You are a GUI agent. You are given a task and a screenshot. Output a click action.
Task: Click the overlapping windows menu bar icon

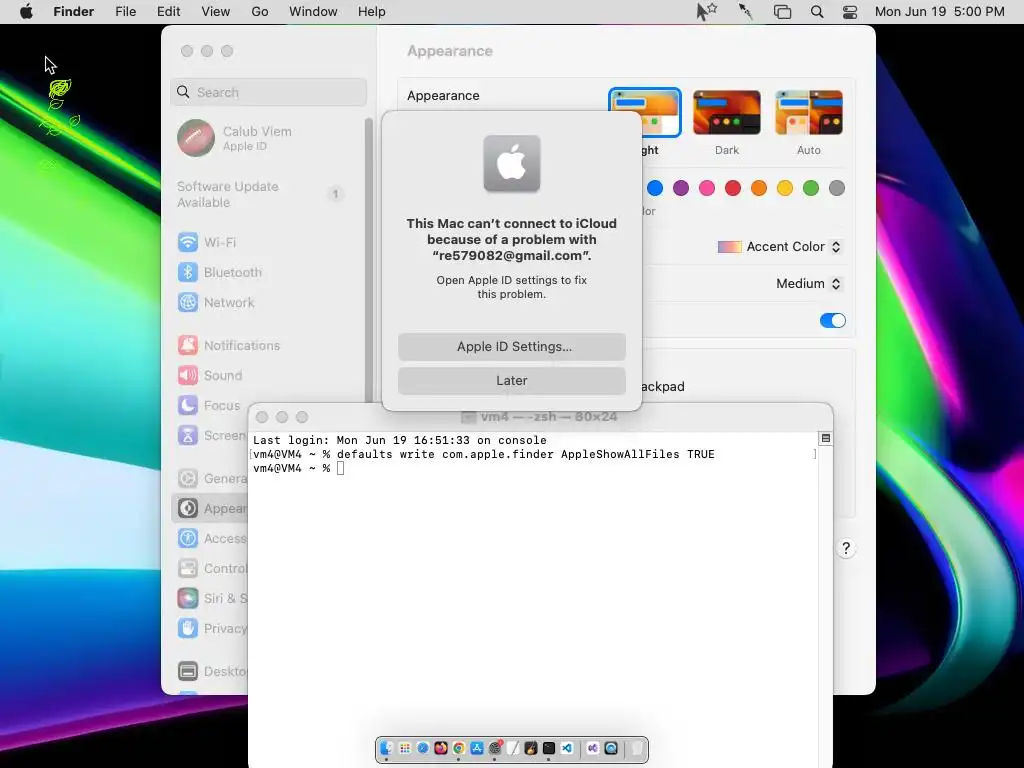(782, 12)
